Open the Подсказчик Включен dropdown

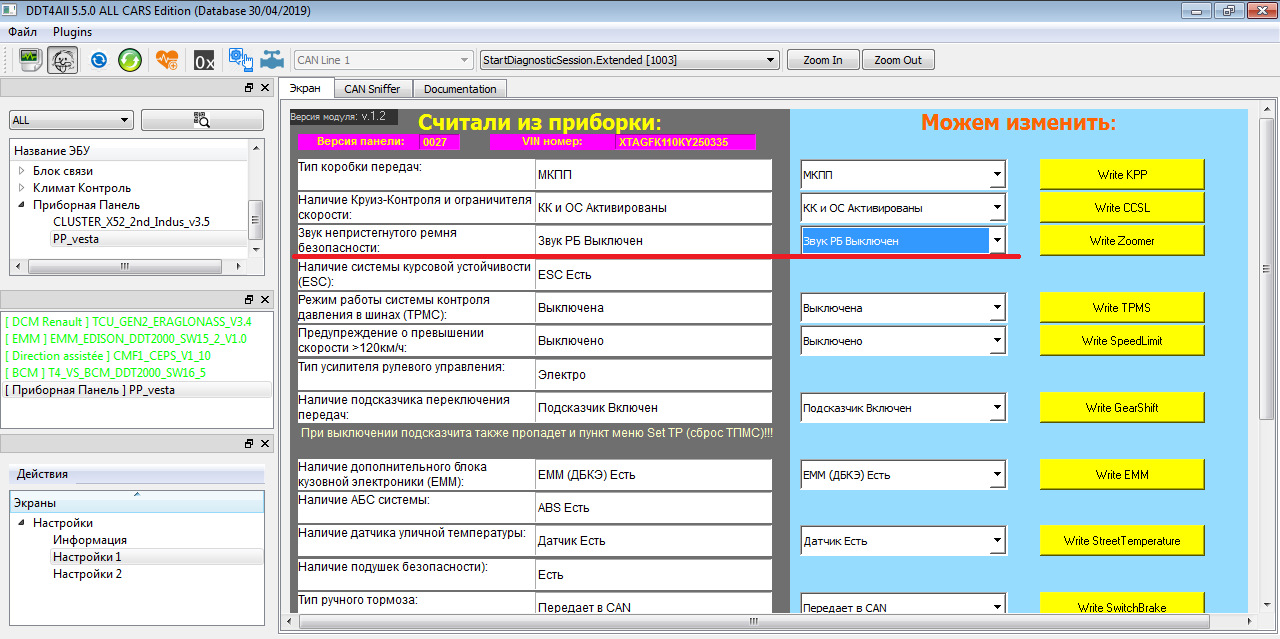coord(902,408)
